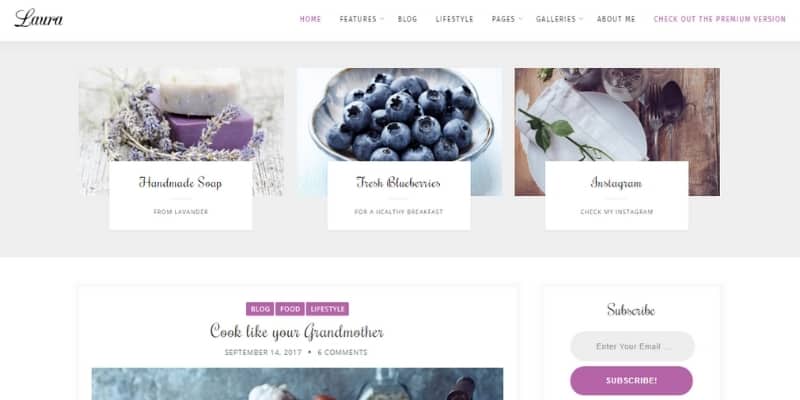Image resolution: width=800 pixels, height=400 pixels.
Task: Open the Lifestyle navigation link
Action: coord(454,19)
